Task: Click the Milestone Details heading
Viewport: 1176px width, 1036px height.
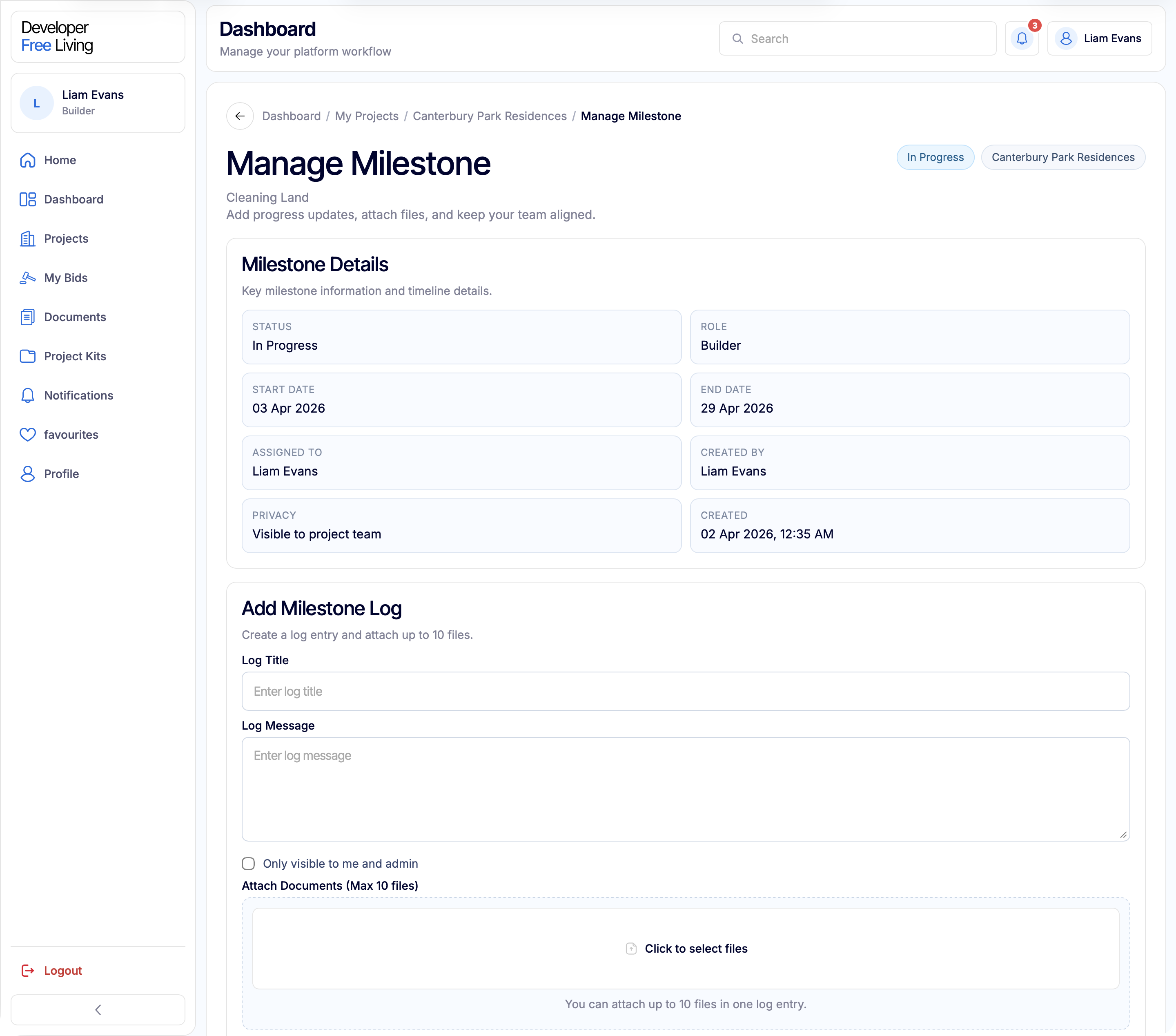Action: (x=315, y=265)
